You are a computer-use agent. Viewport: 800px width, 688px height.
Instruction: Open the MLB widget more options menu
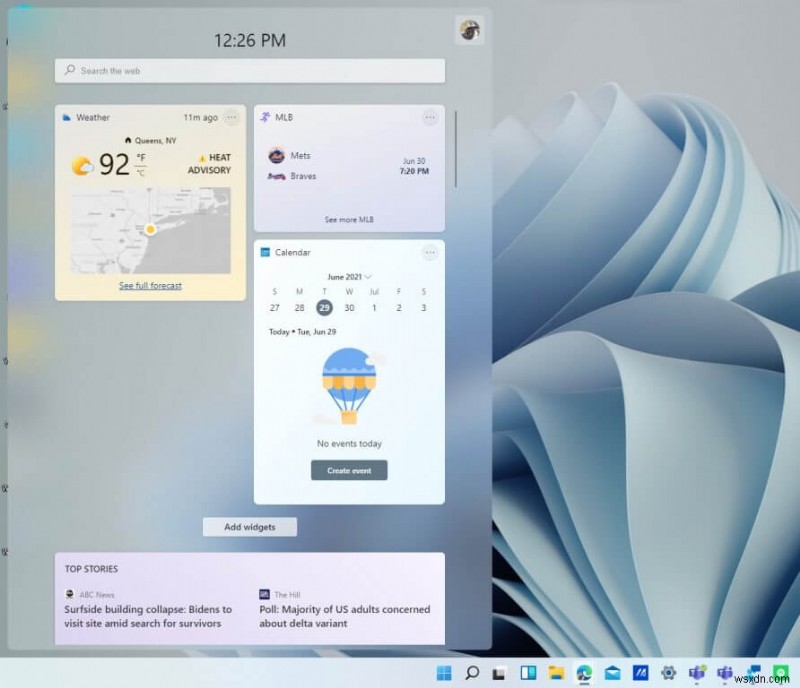tap(430, 118)
